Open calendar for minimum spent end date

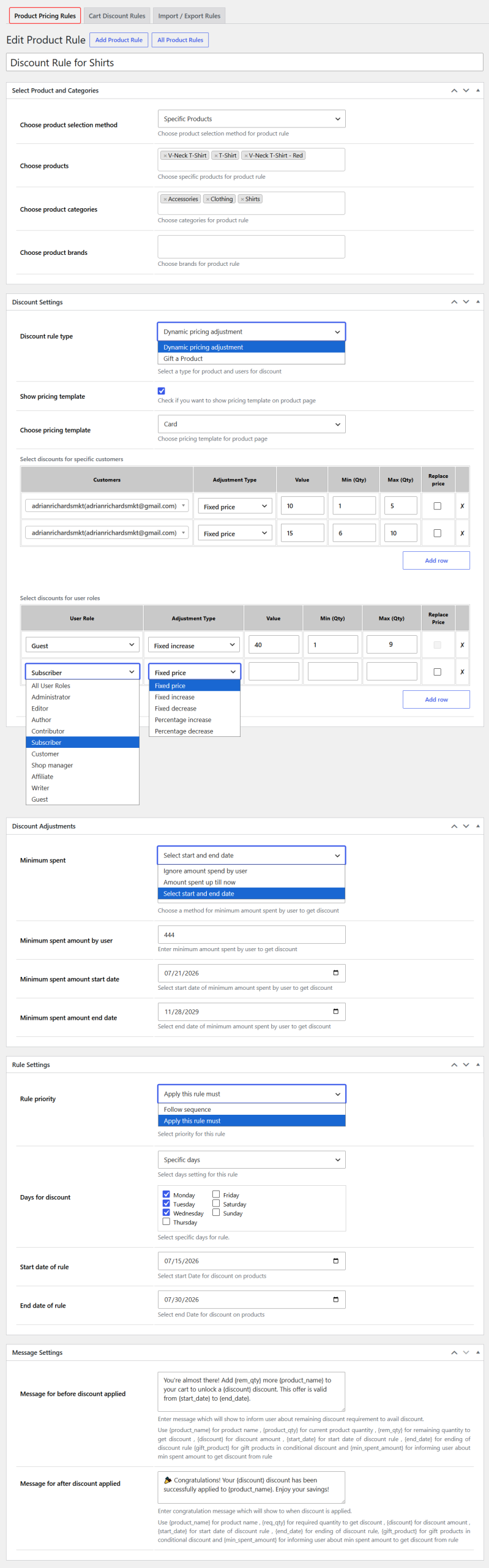pyautogui.click(x=335, y=1011)
